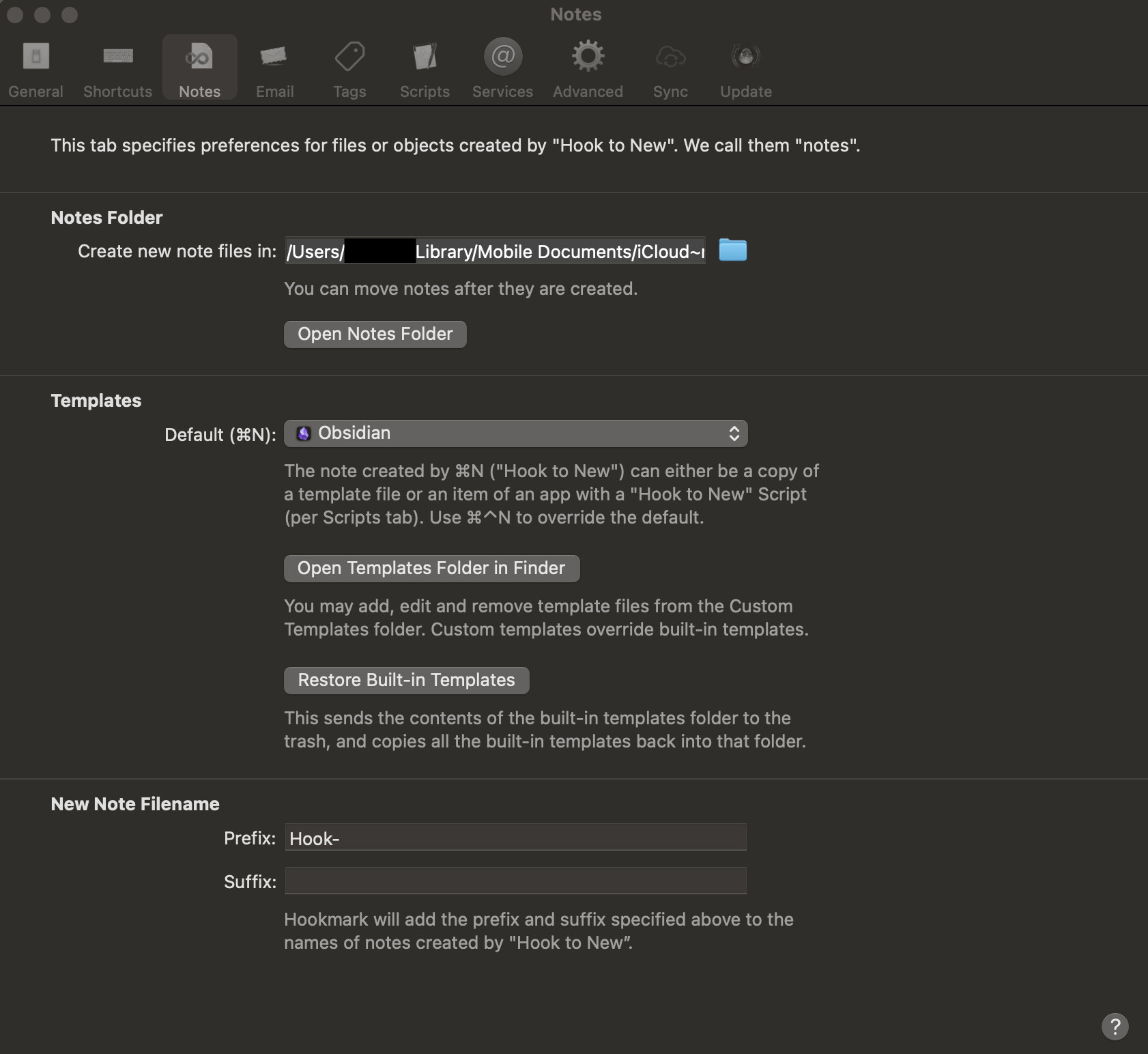Go to the Scripts preferences icon
The height and width of the screenshot is (1054, 1148).
425,57
